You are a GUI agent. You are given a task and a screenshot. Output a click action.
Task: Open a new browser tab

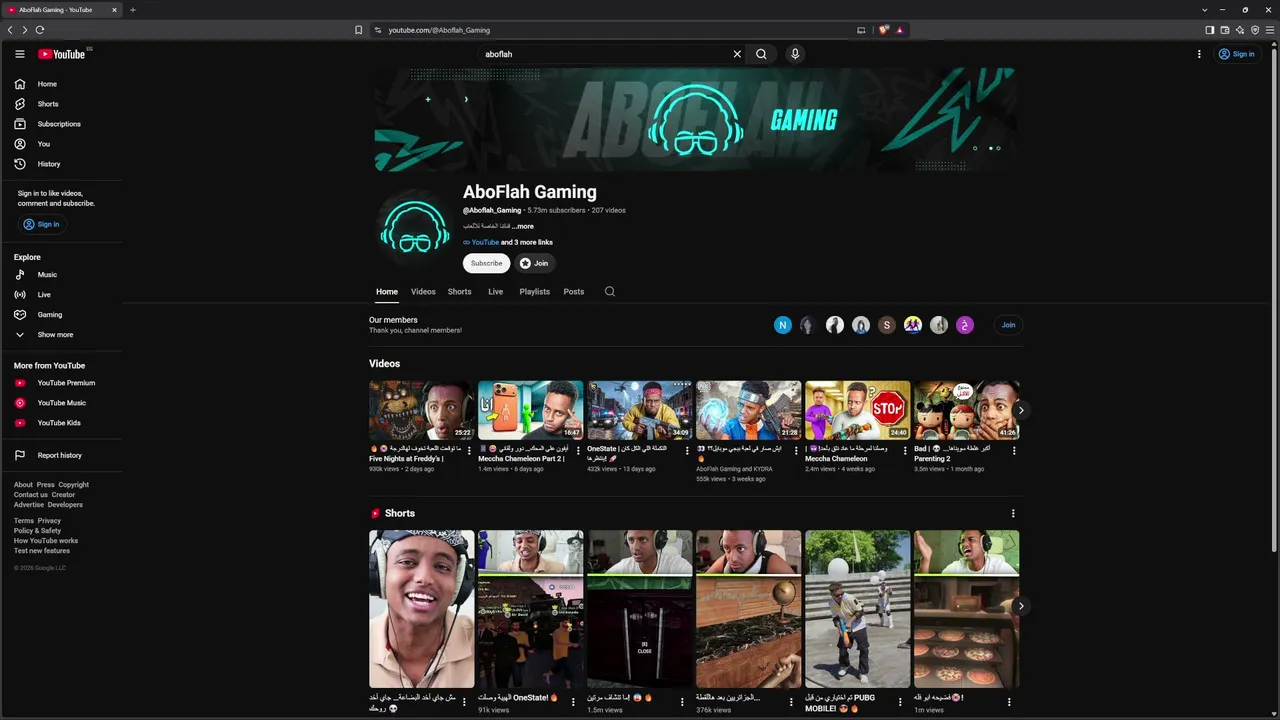[x=133, y=10]
